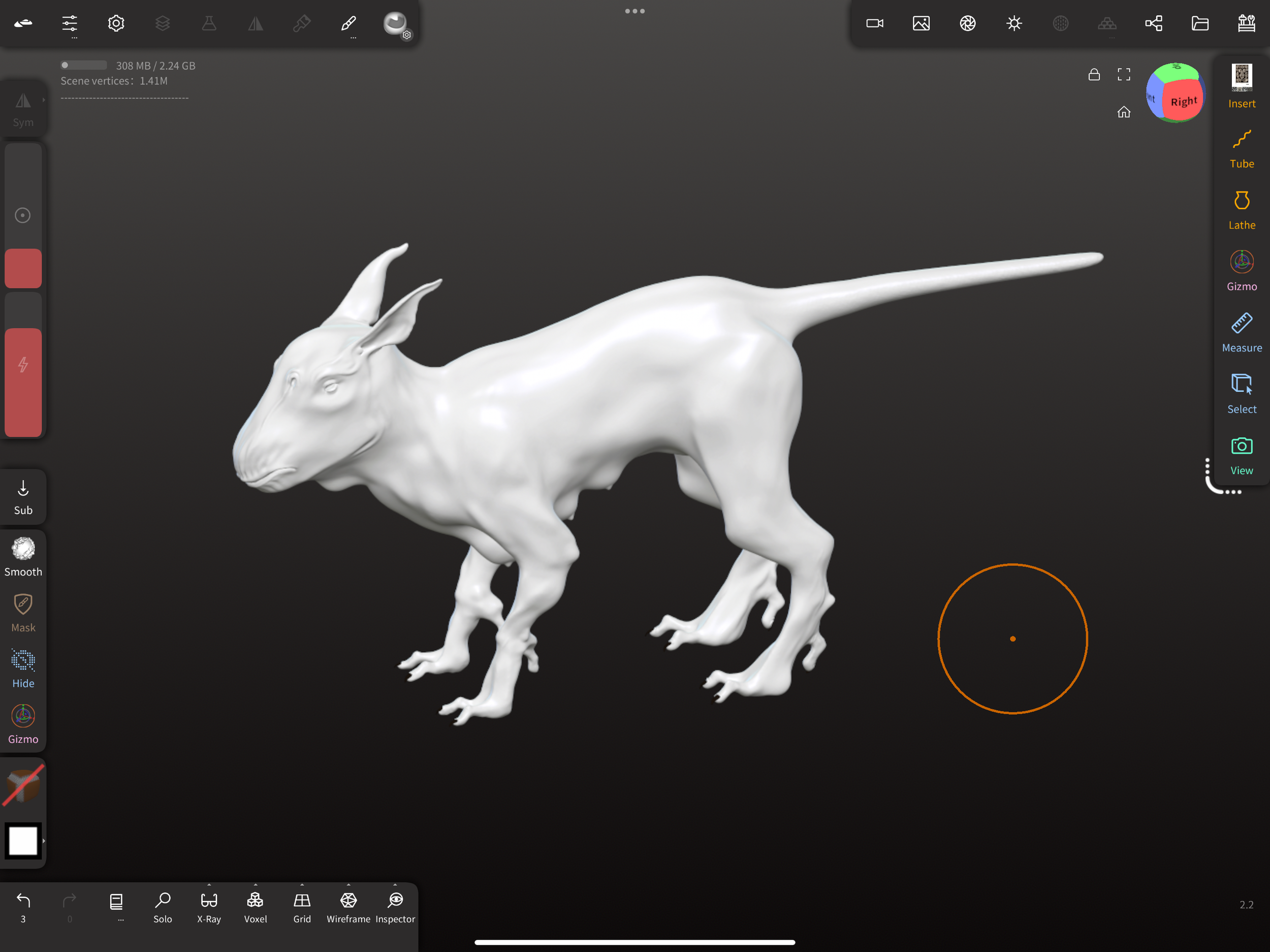Expand color swatch options arrow
The width and height of the screenshot is (1270, 952).
44,841
